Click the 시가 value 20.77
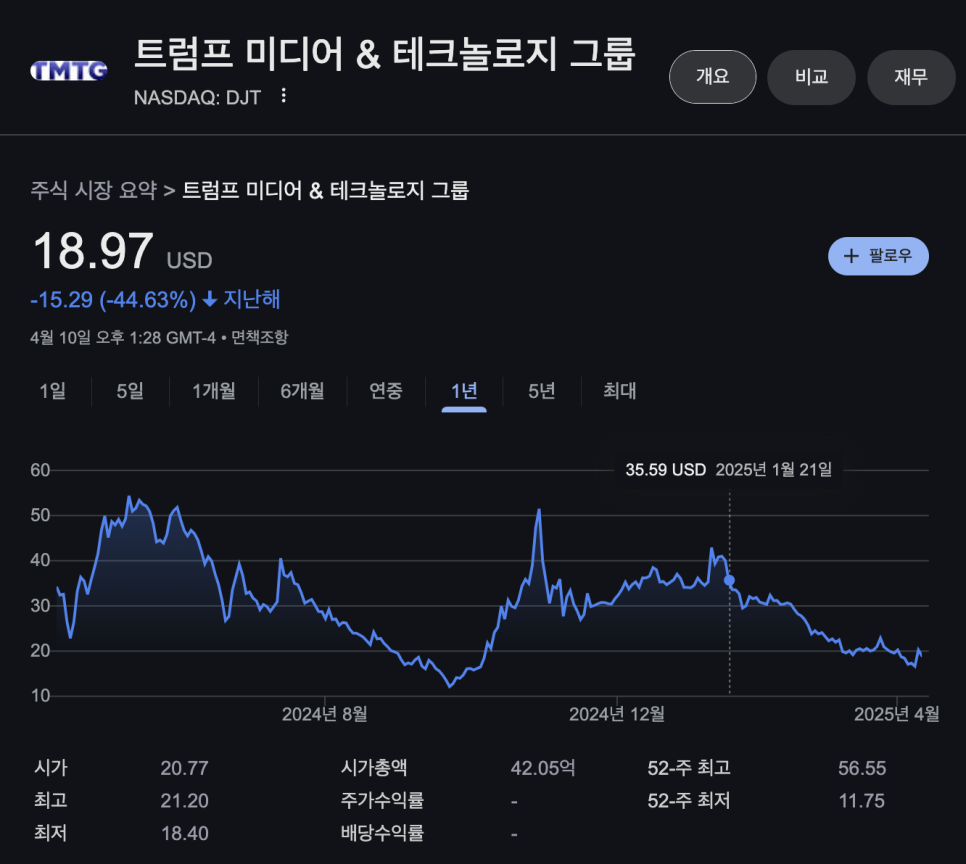This screenshot has height=864, width=966. point(184,768)
